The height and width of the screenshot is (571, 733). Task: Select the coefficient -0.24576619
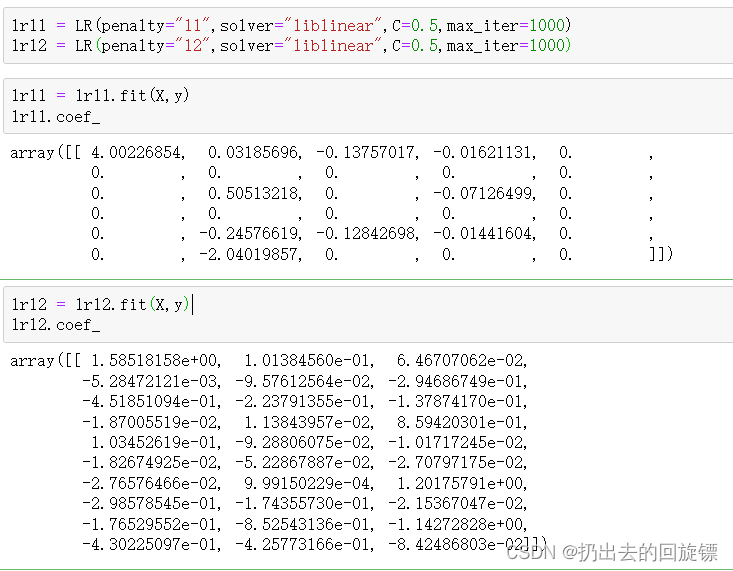[248, 233]
